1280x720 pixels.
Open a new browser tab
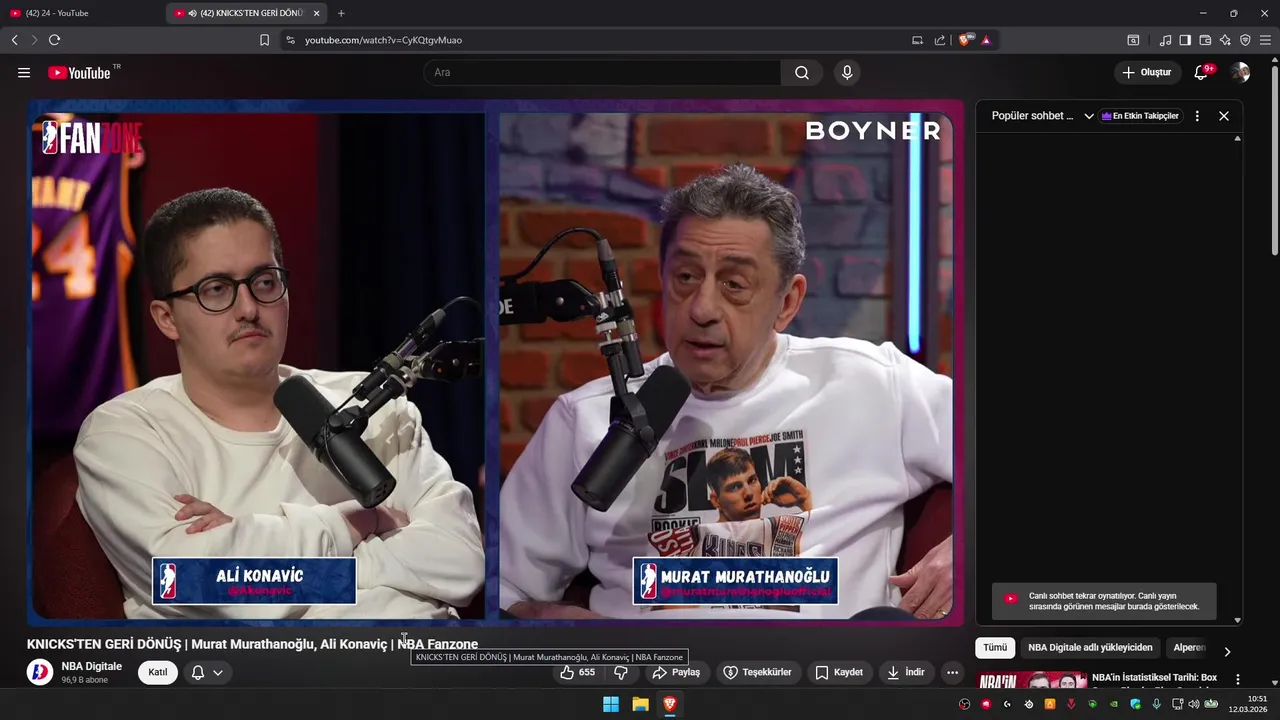[341, 13]
